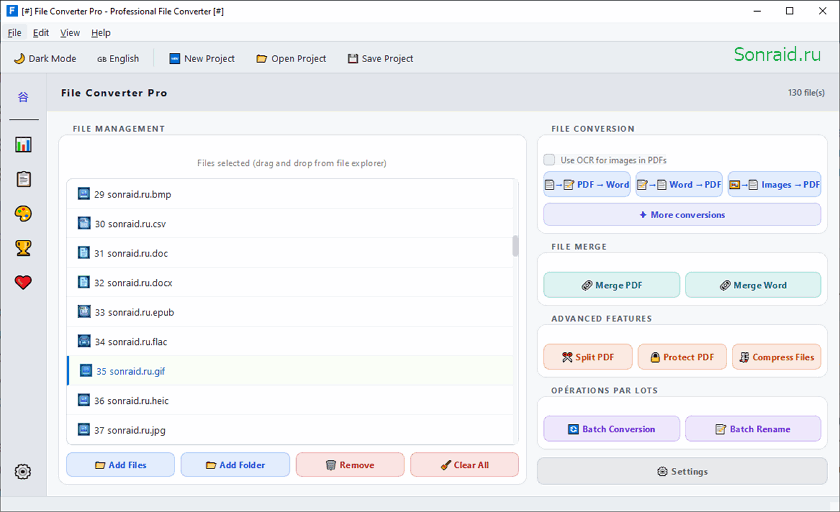Click the file icon of 36 sonraid.ru.heic
Screen dimensions: 840x512
[x=84, y=400]
